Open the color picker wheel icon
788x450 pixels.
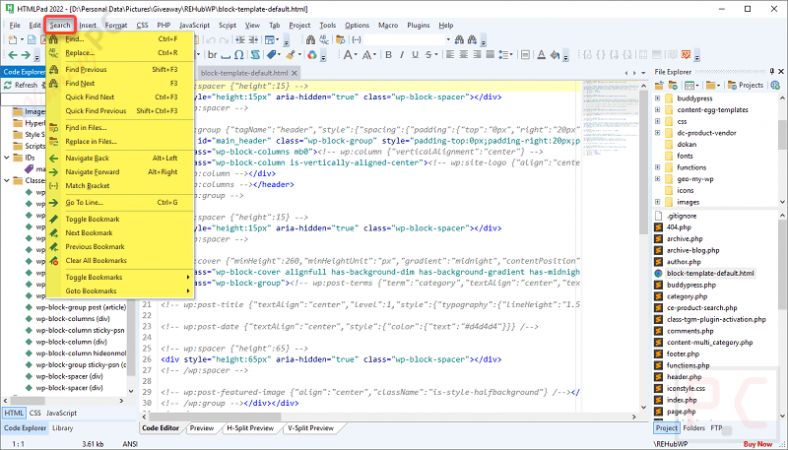[312, 55]
